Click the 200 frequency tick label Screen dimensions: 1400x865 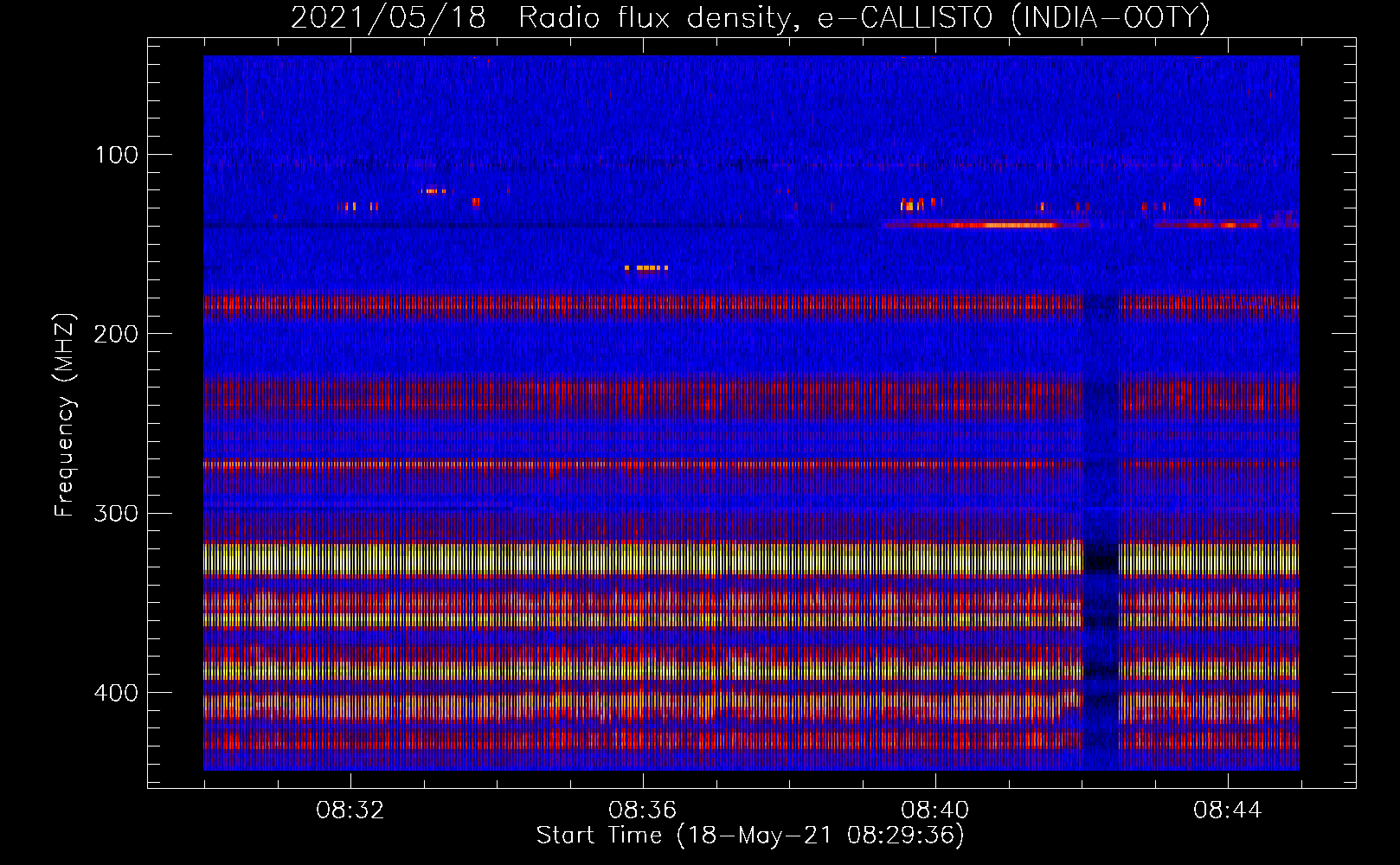coord(117,334)
